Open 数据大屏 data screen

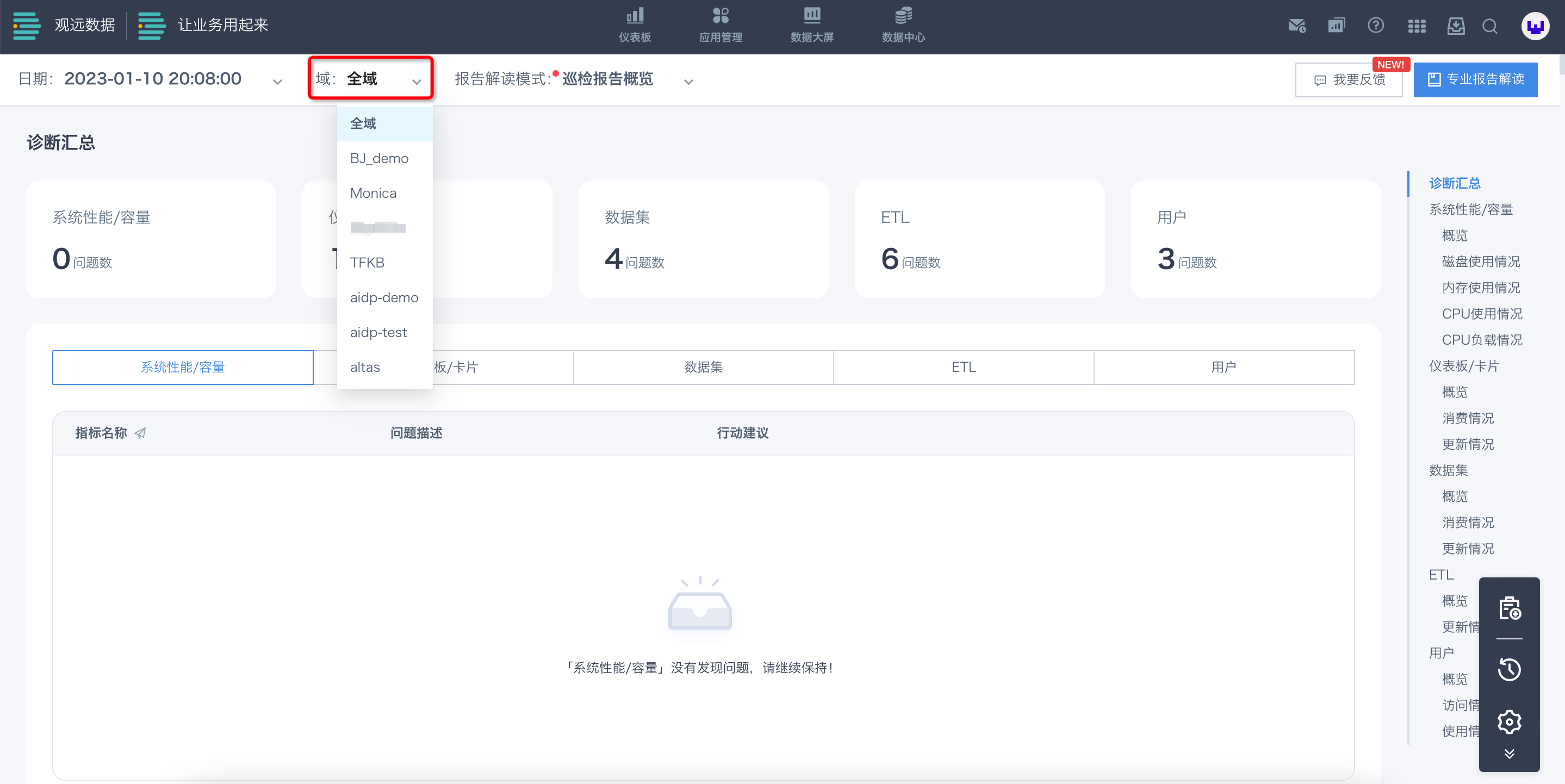pyautogui.click(x=812, y=25)
